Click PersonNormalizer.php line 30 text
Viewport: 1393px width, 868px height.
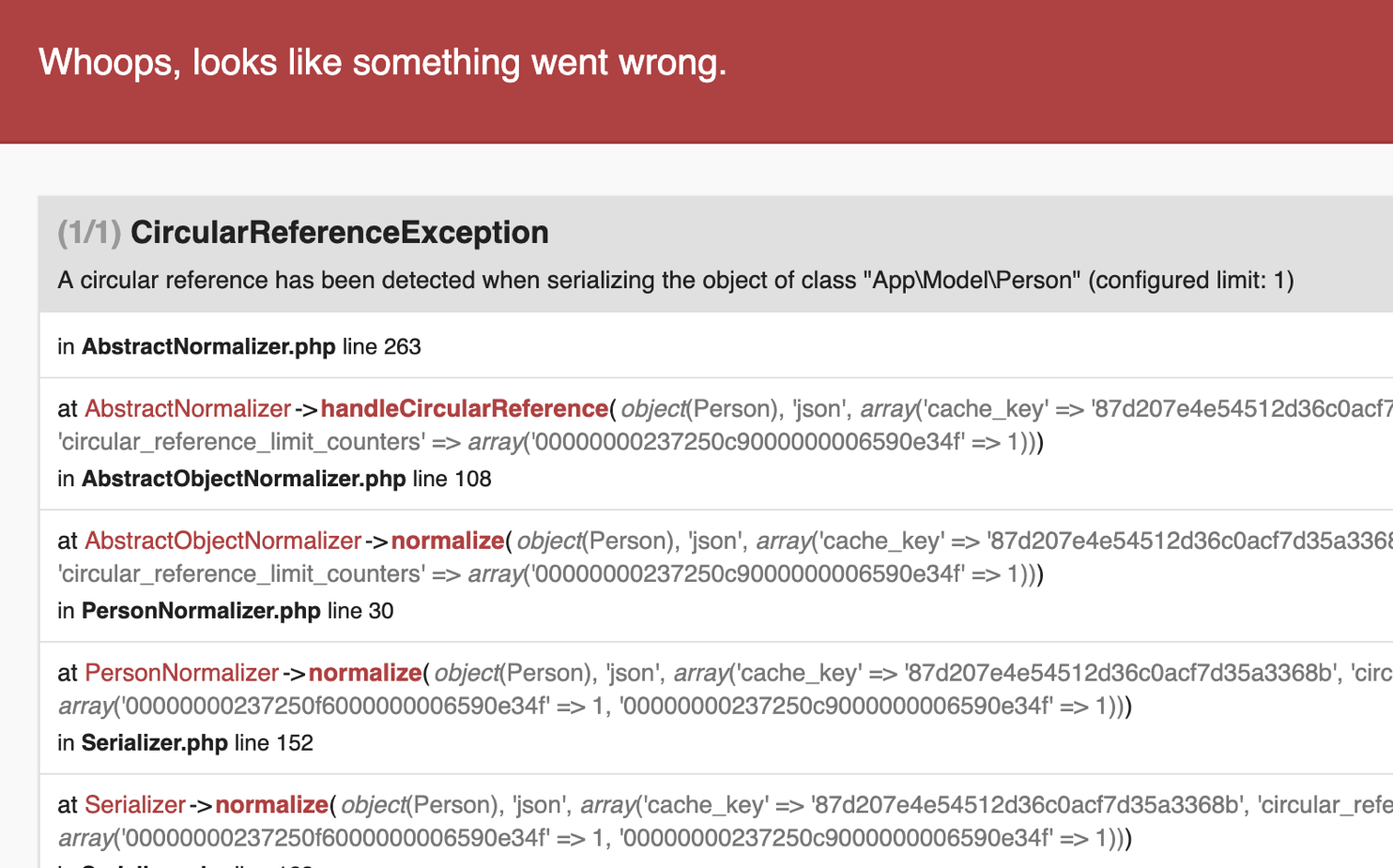(x=225, y=611)
